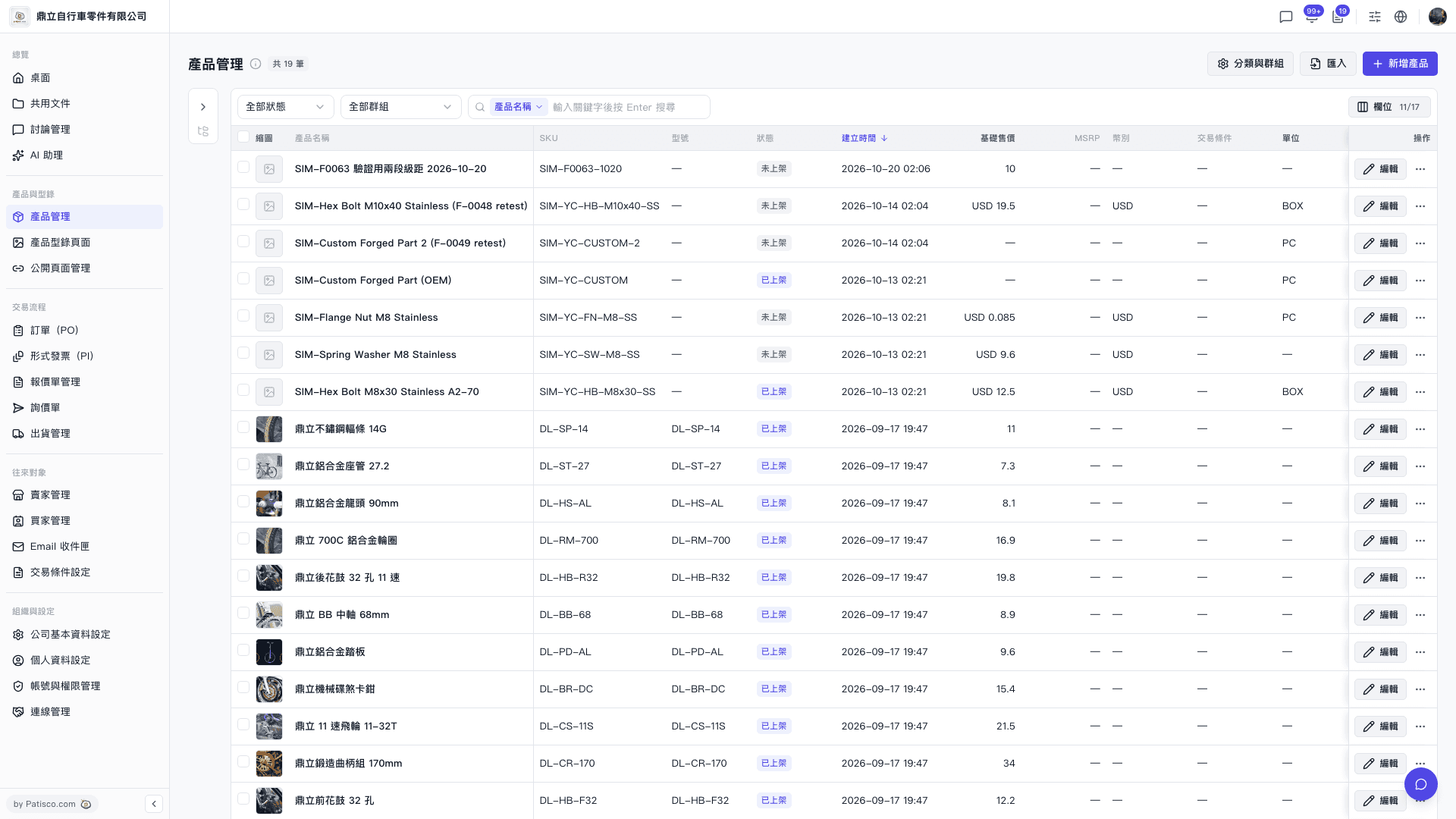Open the sliders settings icon in header
Viewport: 1456px width, 819px height.
click(1375, 17)
